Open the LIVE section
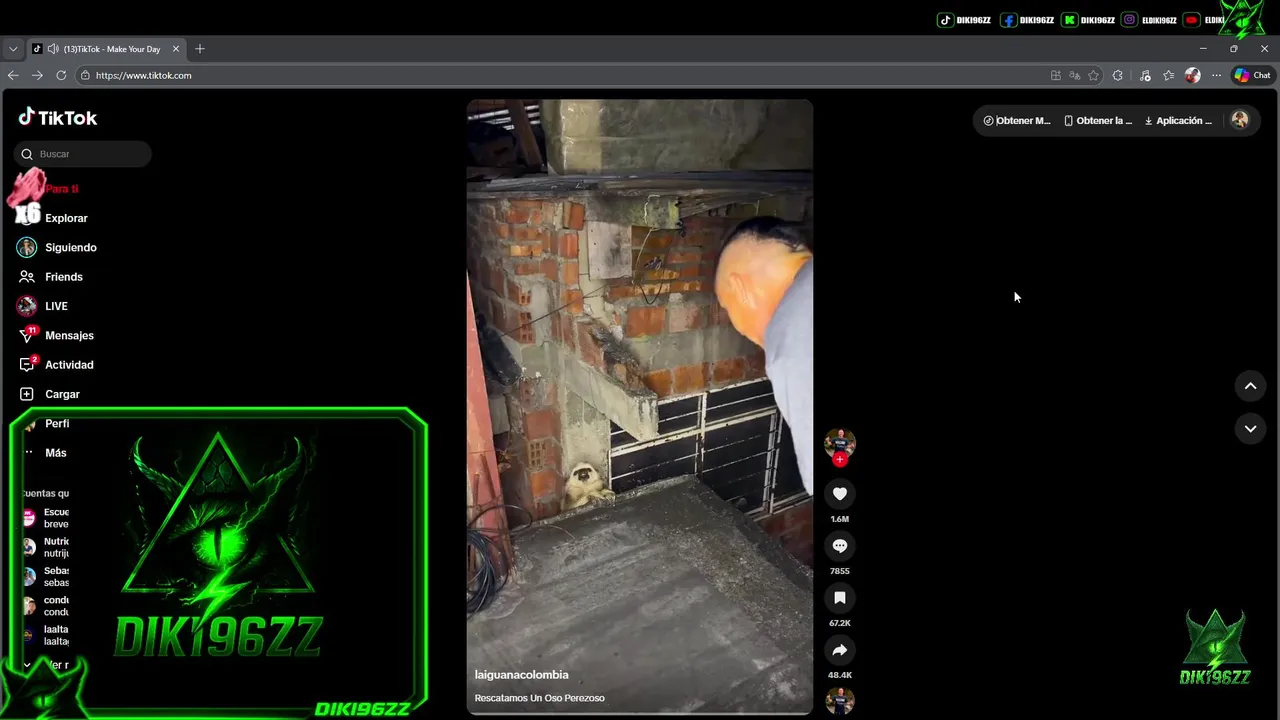This screenshot has height=720, width=1280. pyautogui.click(x=56, y=306)
